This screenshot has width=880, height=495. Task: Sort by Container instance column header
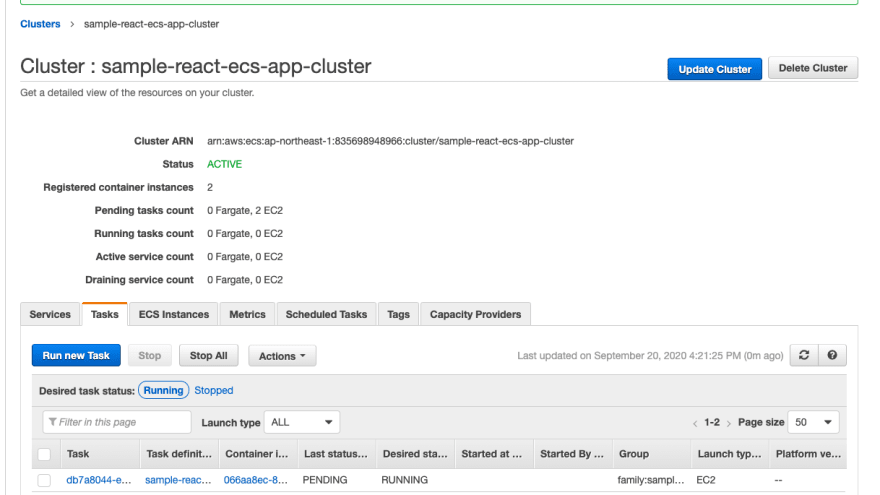(256, 453)
